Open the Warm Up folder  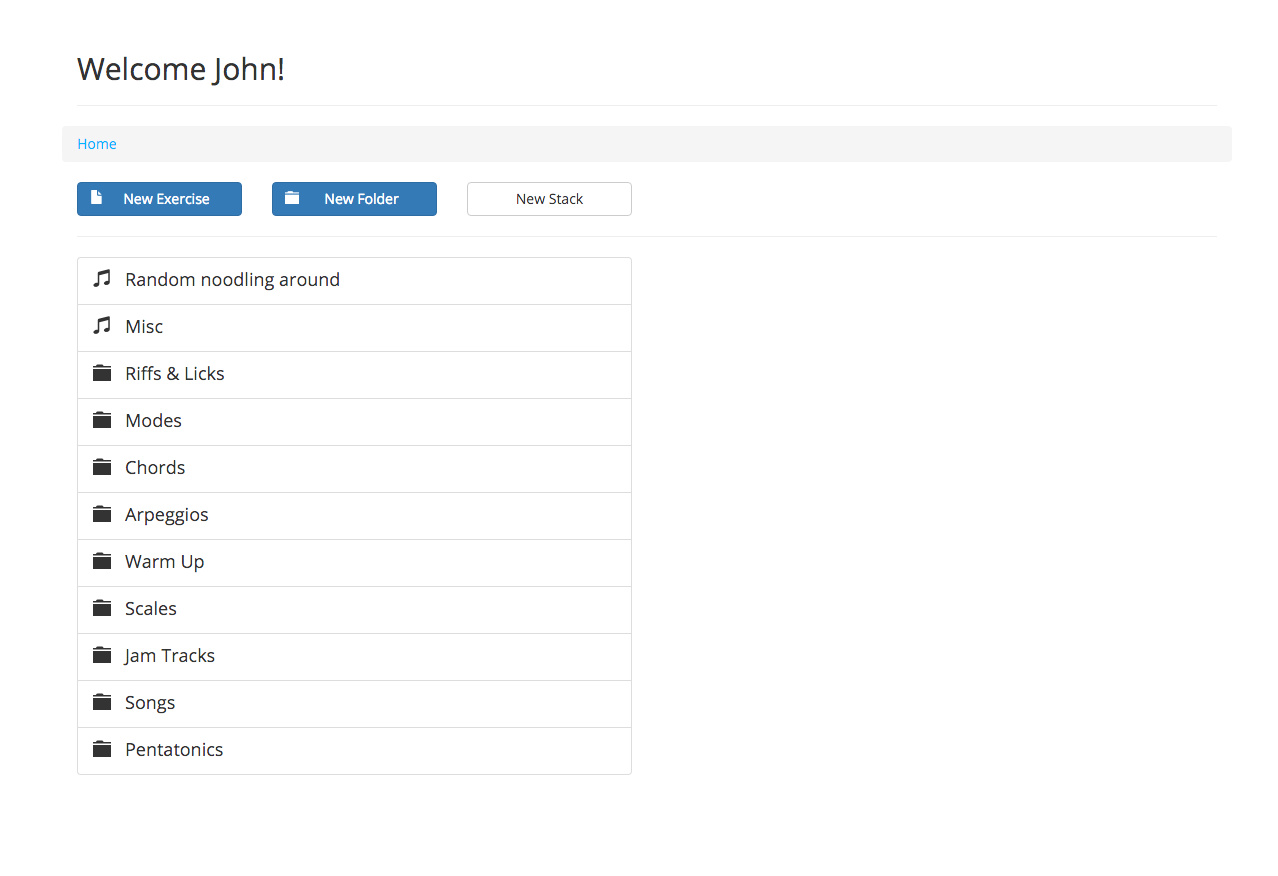click(354, 563)
